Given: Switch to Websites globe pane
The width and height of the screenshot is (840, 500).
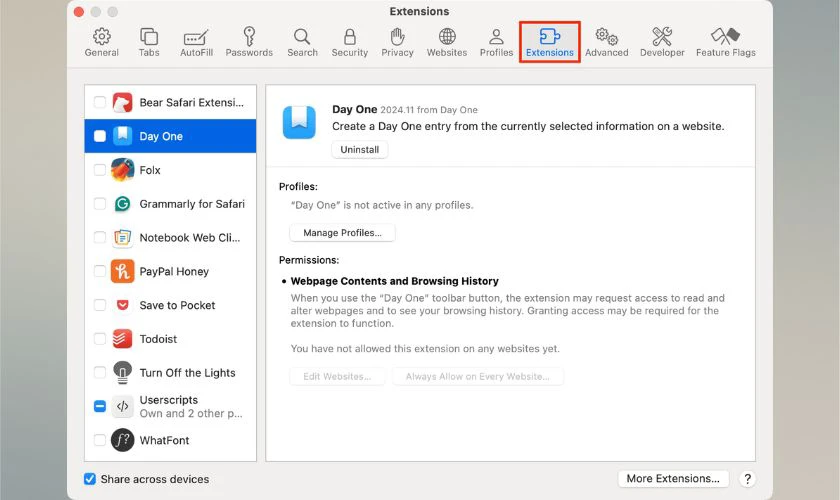Looking at the screenshot, I should tap(447, 42).
